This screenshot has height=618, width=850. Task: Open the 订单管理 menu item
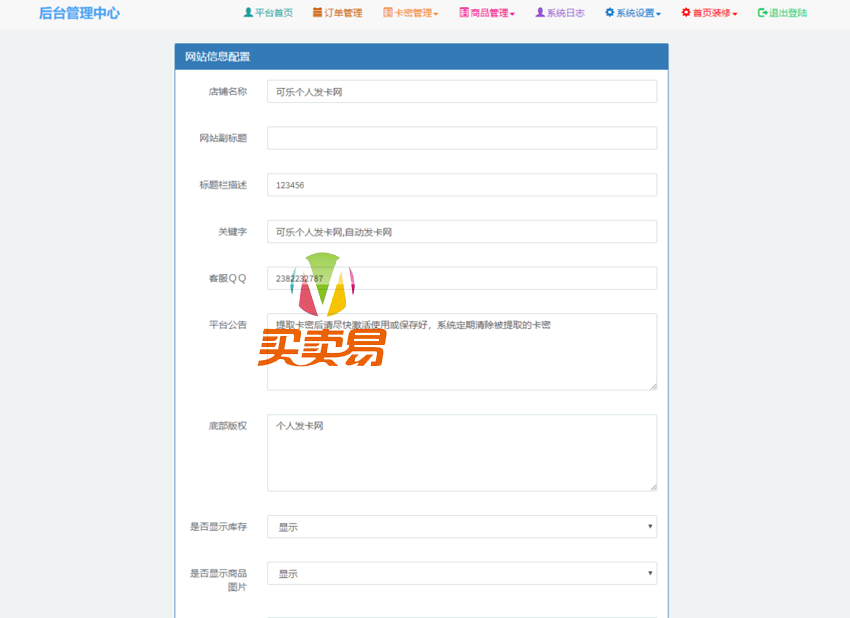(x=343, y=13)
